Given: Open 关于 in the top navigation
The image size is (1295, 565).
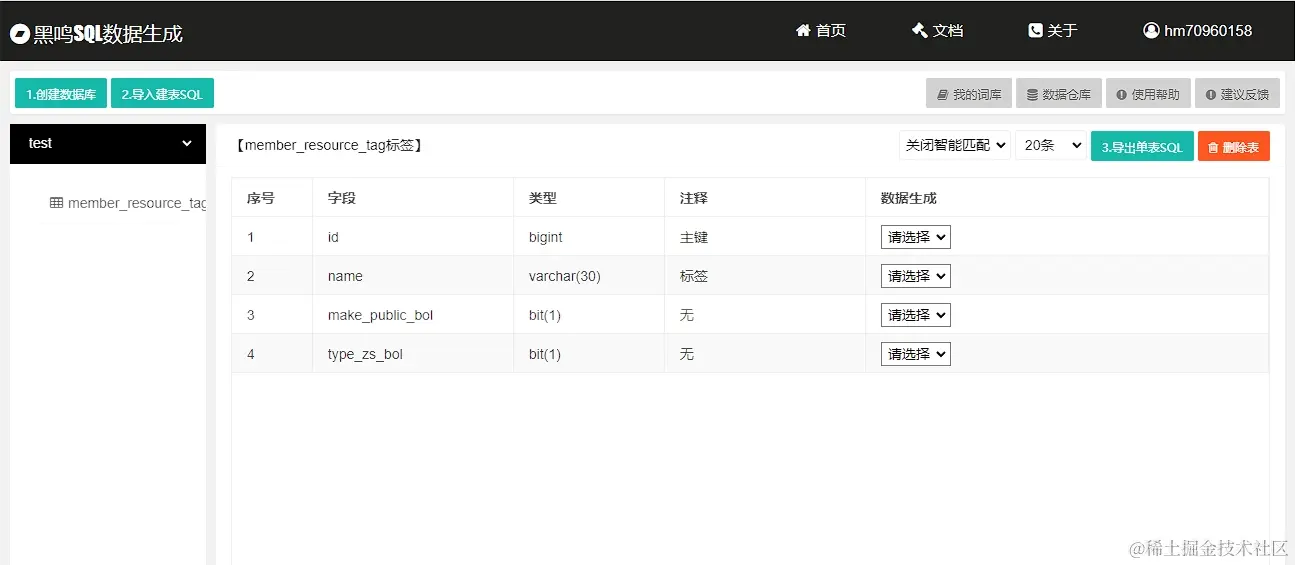Looking at the screenshot, I should tap(1053, 31).
